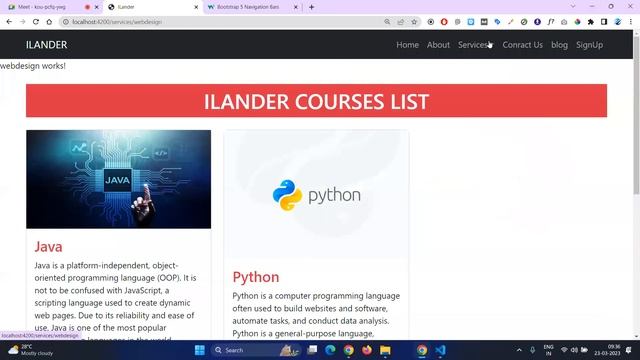Launch Firefox from the taskbar

click(367, 350)
